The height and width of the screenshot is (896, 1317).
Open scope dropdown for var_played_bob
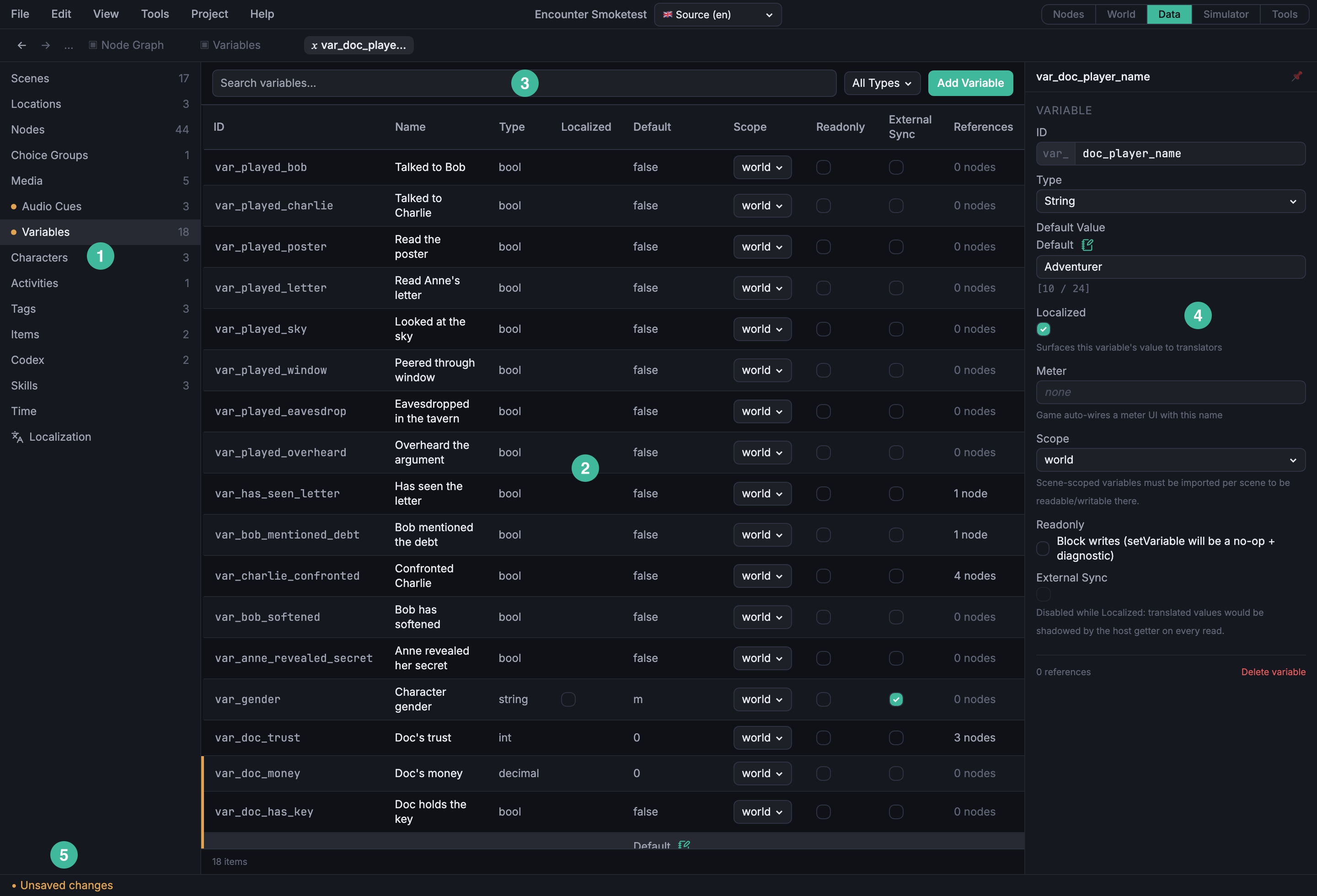coord(762,167)
